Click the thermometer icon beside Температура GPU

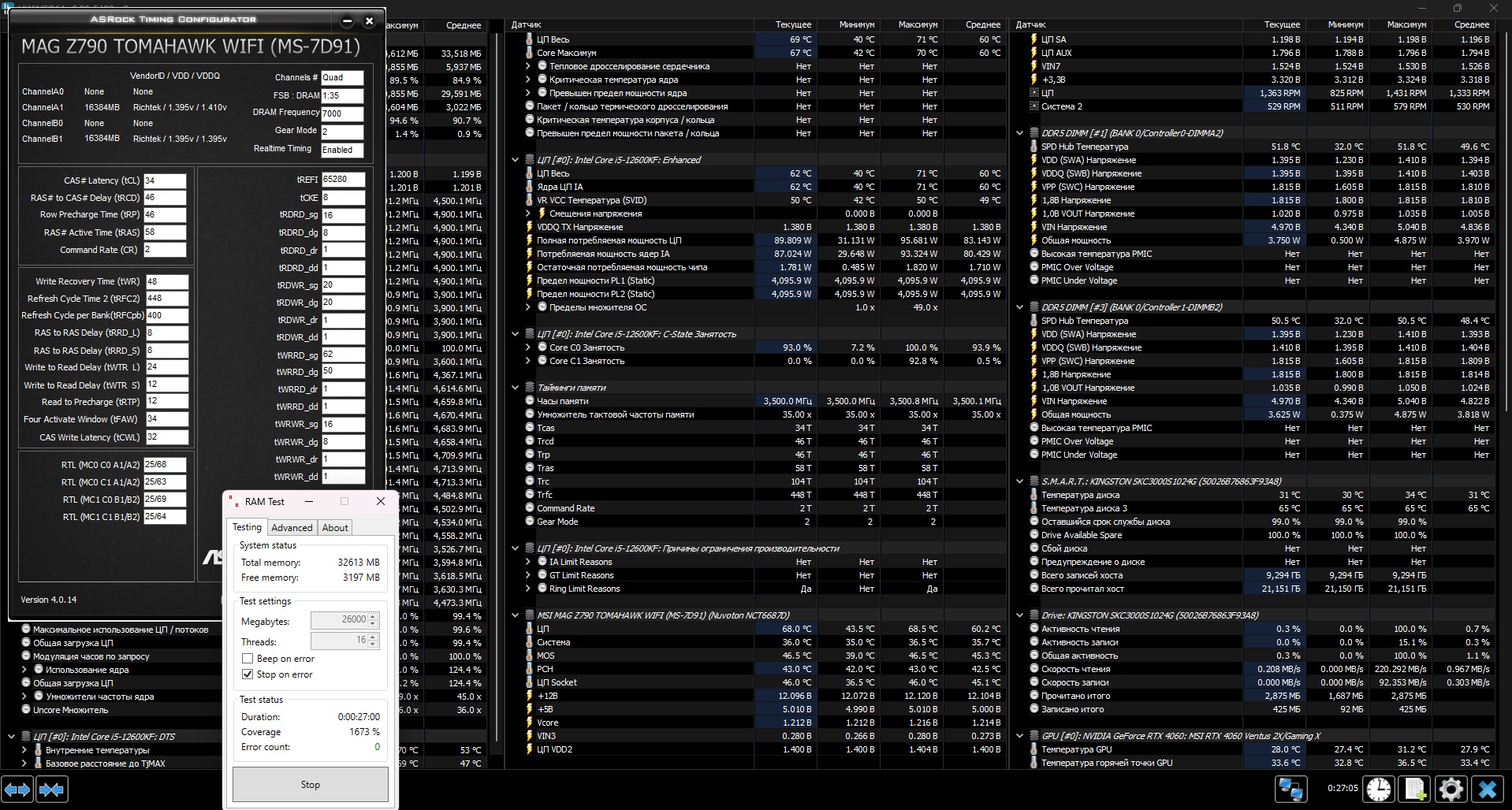[1034, 749]
